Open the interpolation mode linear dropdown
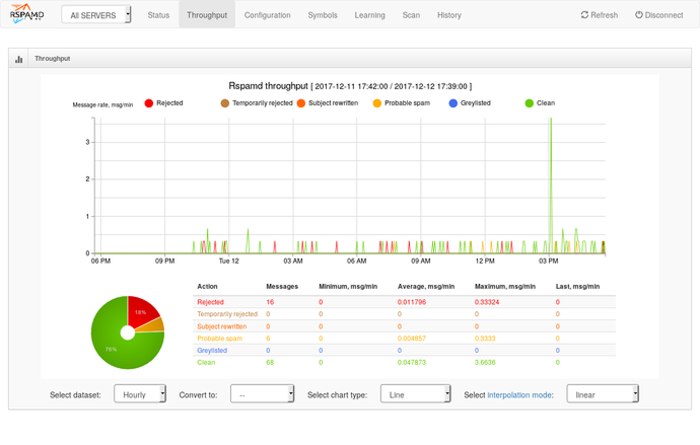The image size is (700, 445). pos(602,394)
